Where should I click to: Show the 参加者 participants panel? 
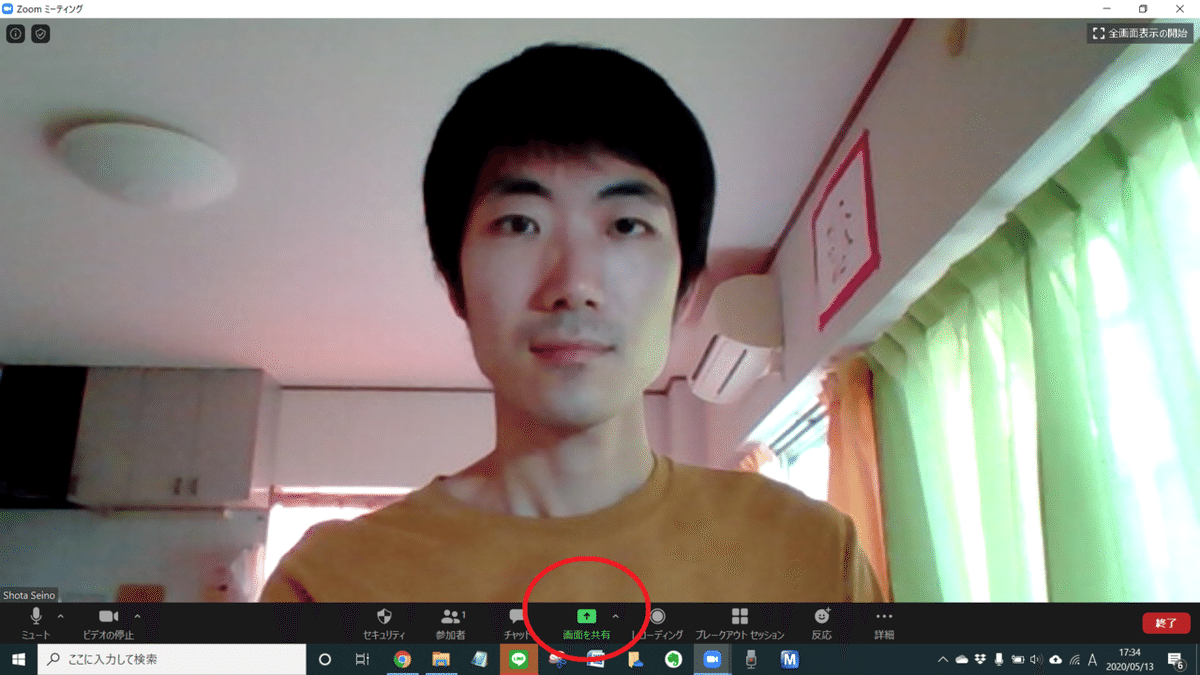(451, 622)
